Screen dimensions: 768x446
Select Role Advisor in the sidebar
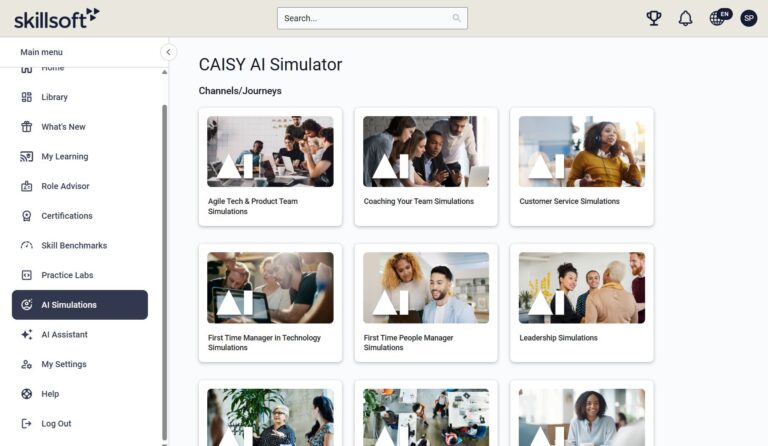click(65, 186)
